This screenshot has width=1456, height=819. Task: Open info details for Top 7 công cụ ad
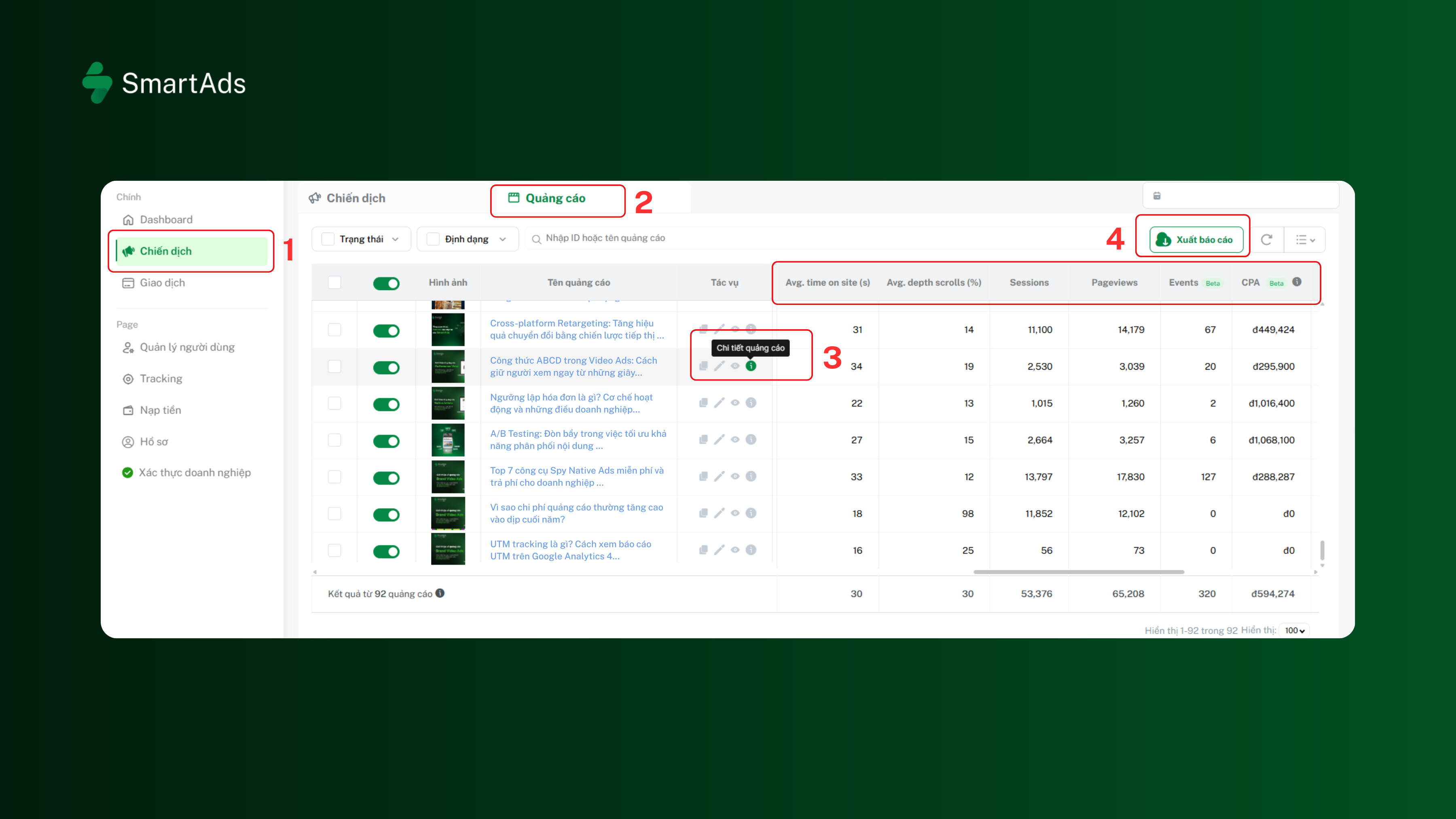[x=751, y=476]
